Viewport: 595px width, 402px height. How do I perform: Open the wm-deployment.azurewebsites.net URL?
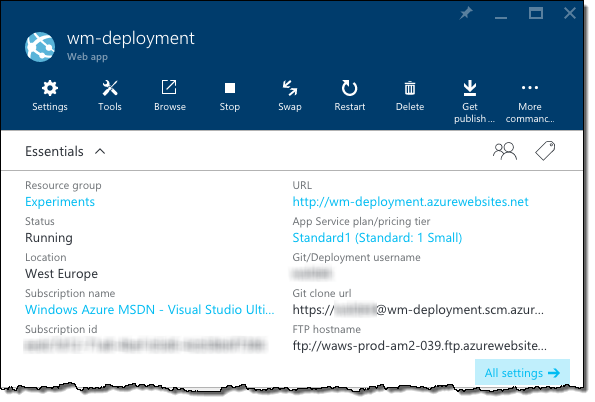click(410, 202)
